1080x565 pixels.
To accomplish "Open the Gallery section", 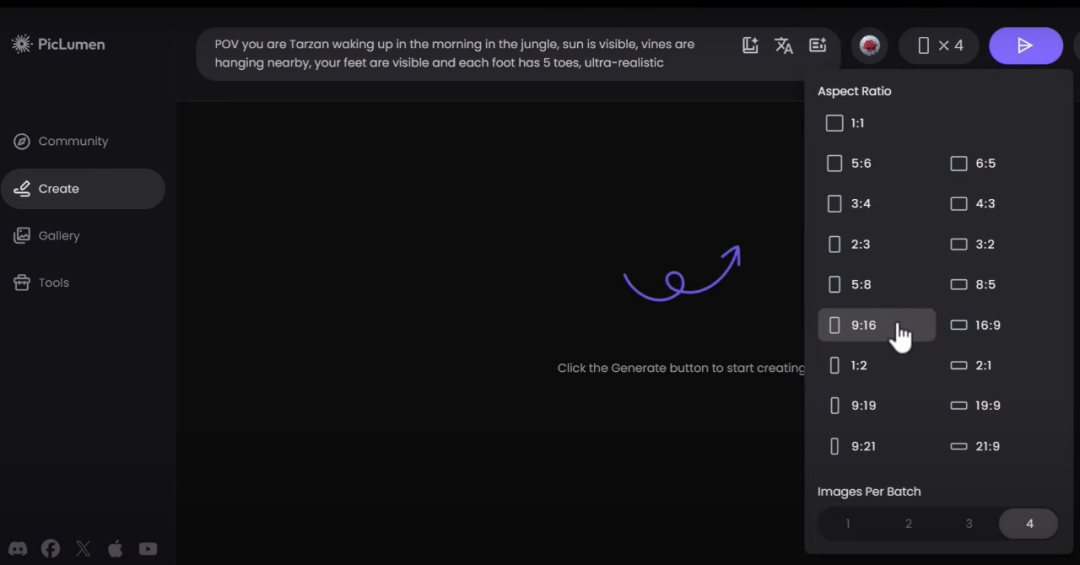I will coord(59,236).
